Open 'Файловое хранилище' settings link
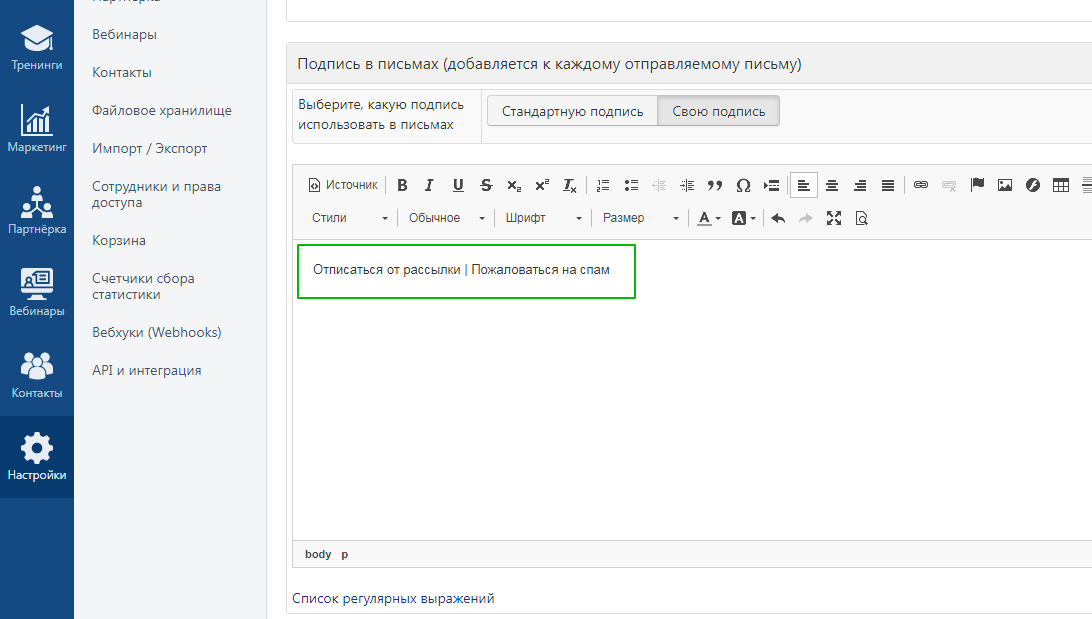Screen dimensions: 1092x619 [162, 110]
